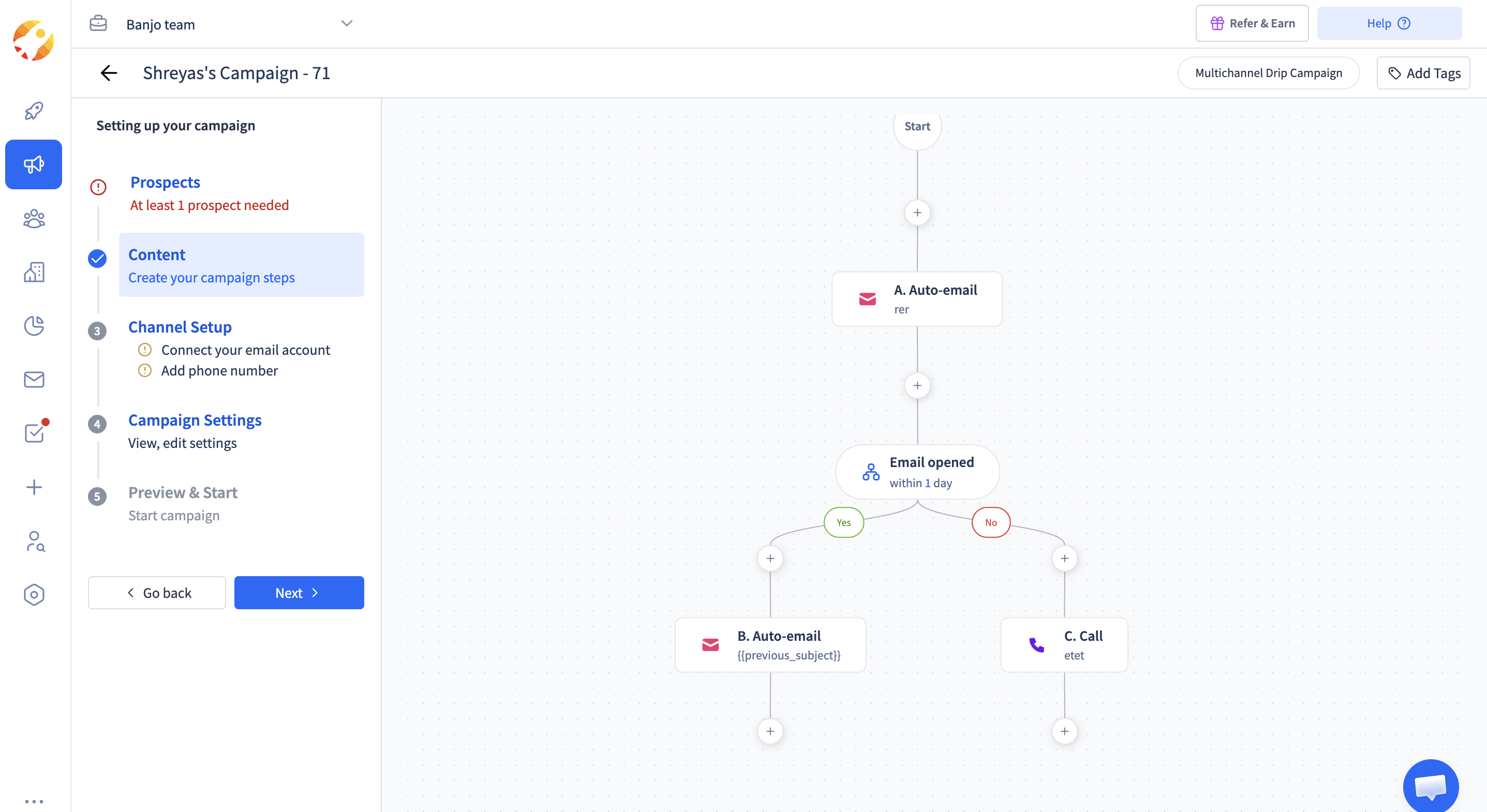Click the Go back button
The height and width of the screenshot is (812, 1487).
click(156, 593)
